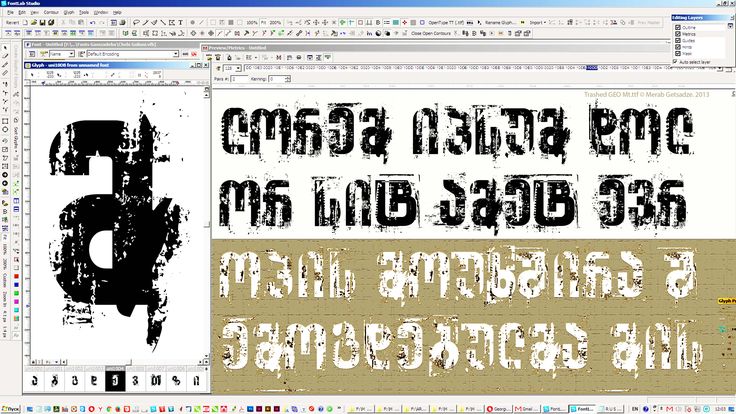Toggle the Guides layer checkbox

pyautogui.click(x=678, y=40)
